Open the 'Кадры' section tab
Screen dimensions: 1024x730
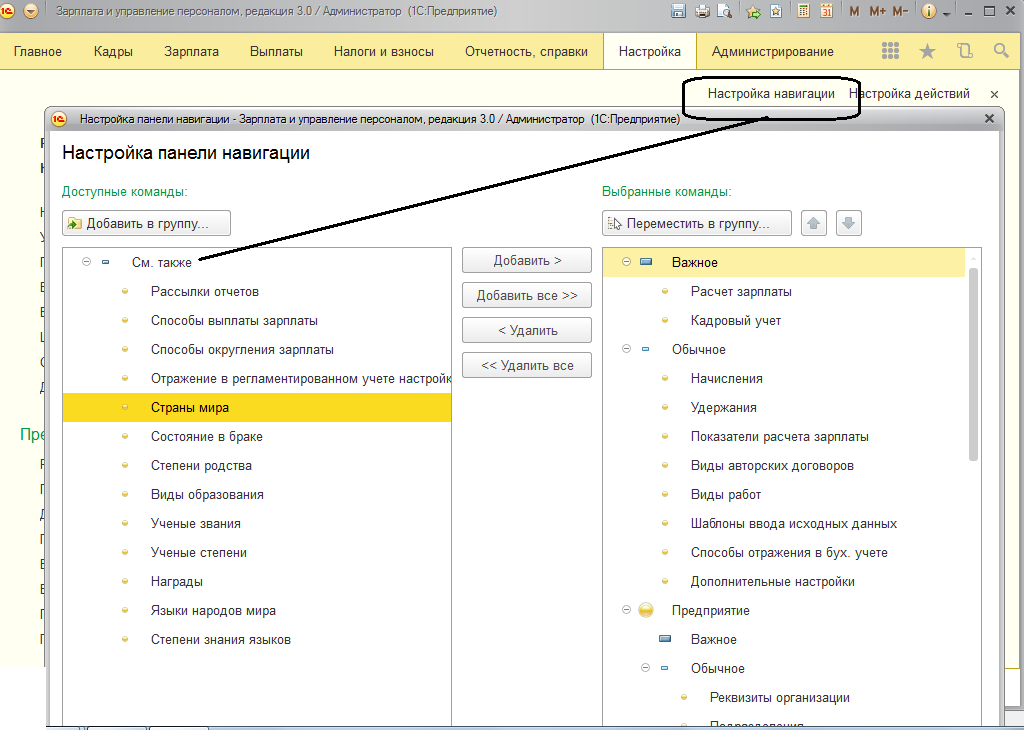click(x=113, y=52)
